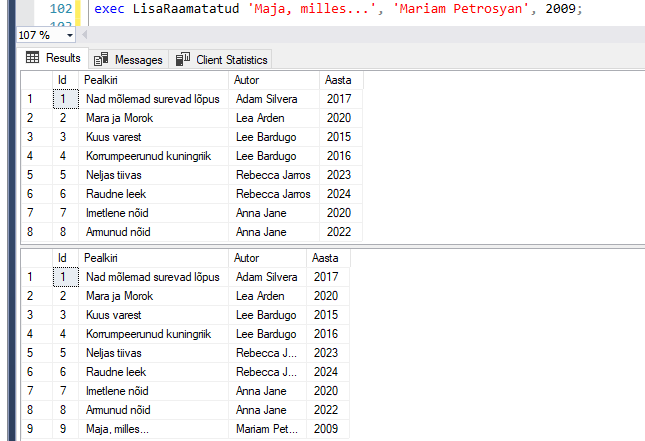Image resolution: width=645 pixels, height=441 pixels.
Task: Open the Results tab grid icon
Action: 31,59
